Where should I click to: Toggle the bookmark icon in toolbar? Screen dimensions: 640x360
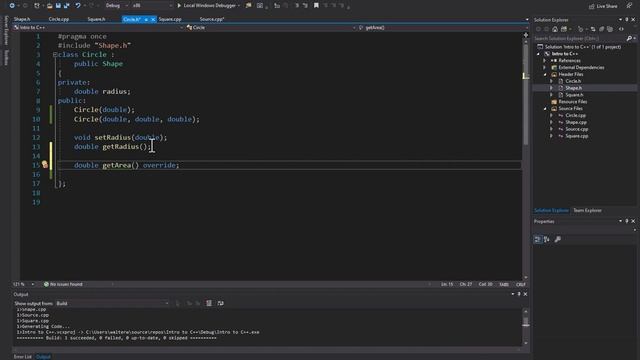pyautogui.click(x=316, y=6)
